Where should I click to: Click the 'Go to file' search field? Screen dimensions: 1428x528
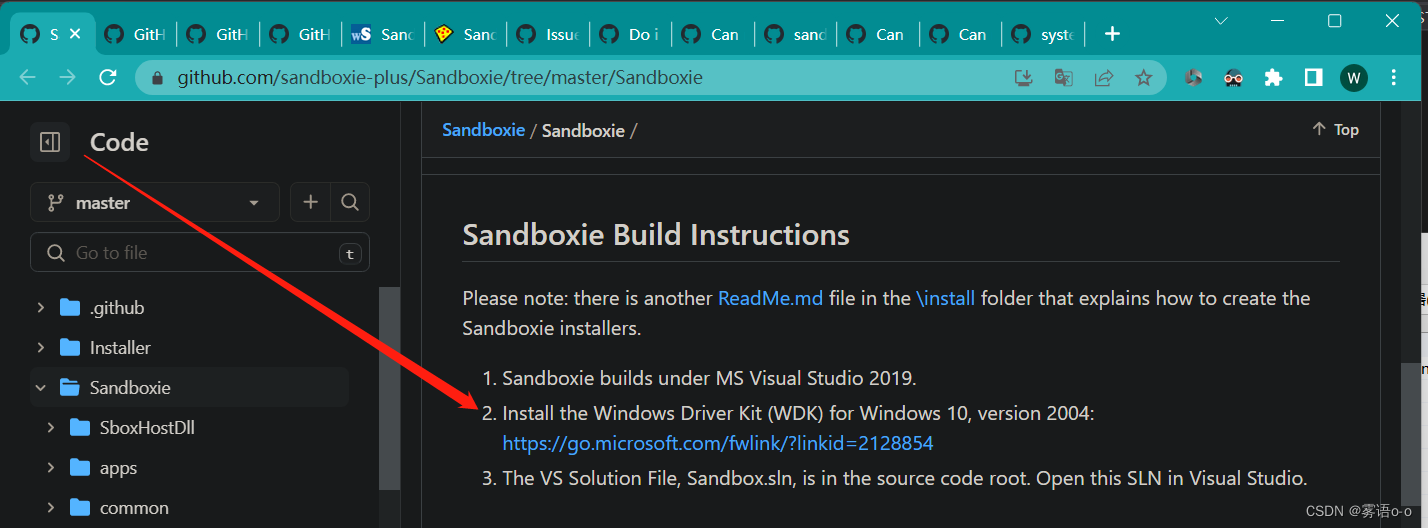click(x=200, y=253)
